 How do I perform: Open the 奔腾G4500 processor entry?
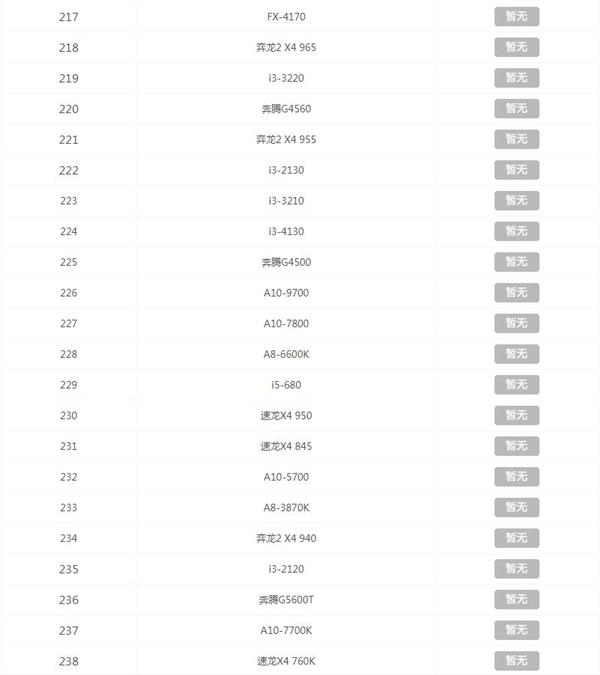tap(286, 262)
